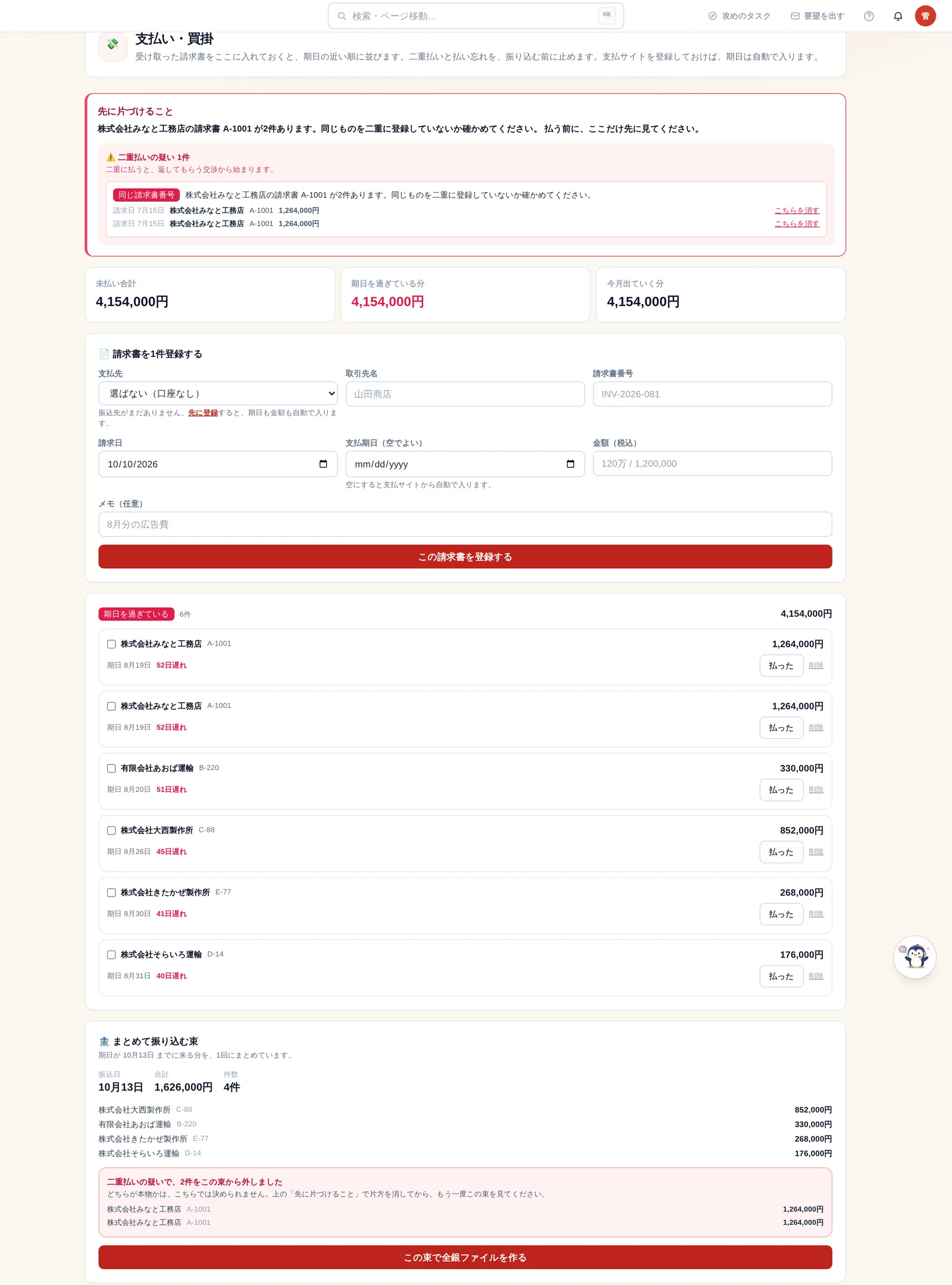Screen dimensions: 952x1285
Task: Check second 株式会社みなと工務店 A-1001 checkbox
Action: point(111,706)
